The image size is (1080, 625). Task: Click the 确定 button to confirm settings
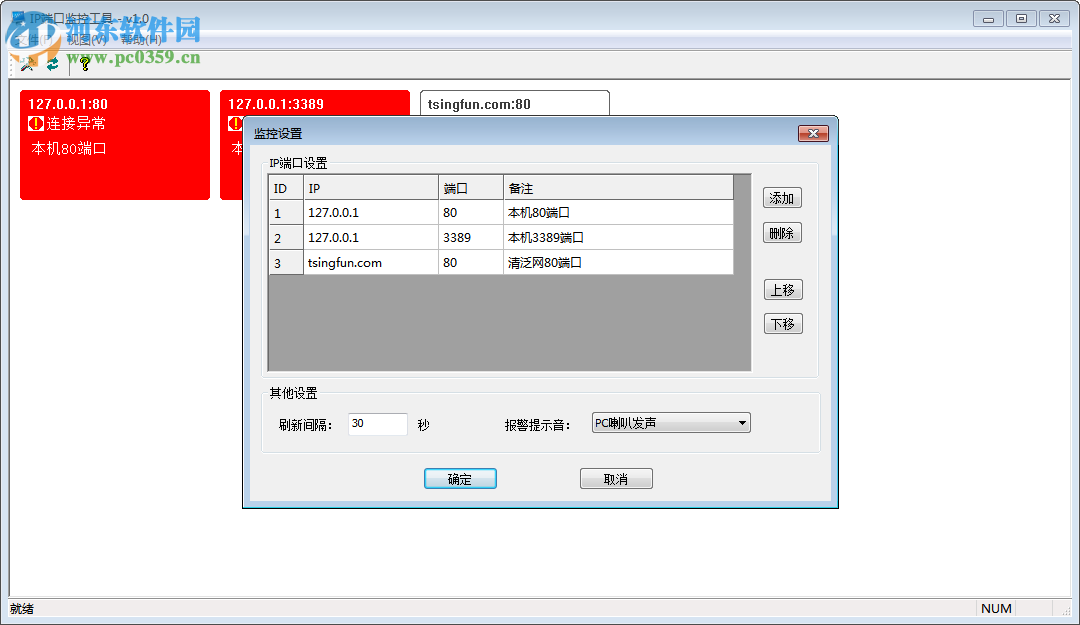click(x=460, y=478)
